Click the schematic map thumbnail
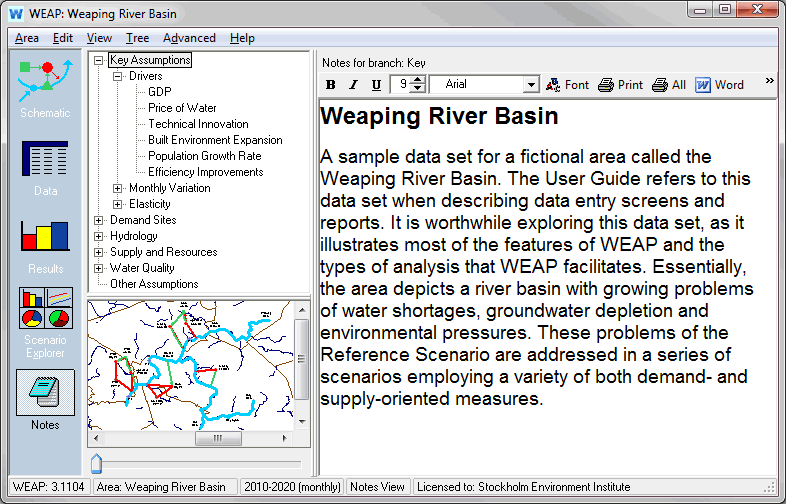Image resolution: width=786 pixels, height=504 pixels. tap(190, 365)
